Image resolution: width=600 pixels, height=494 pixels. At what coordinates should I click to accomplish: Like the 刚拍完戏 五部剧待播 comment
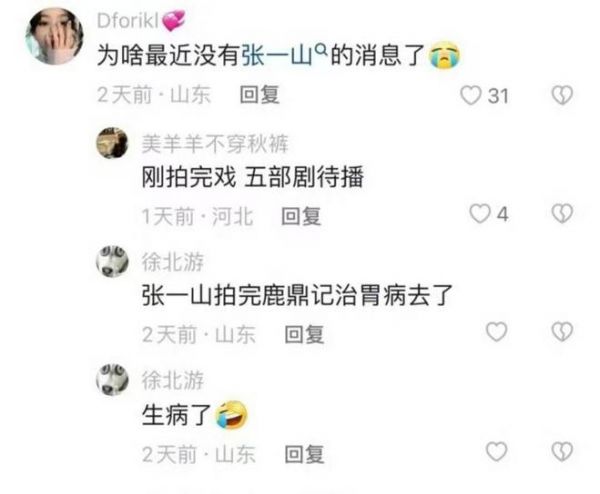click(480, 214)
